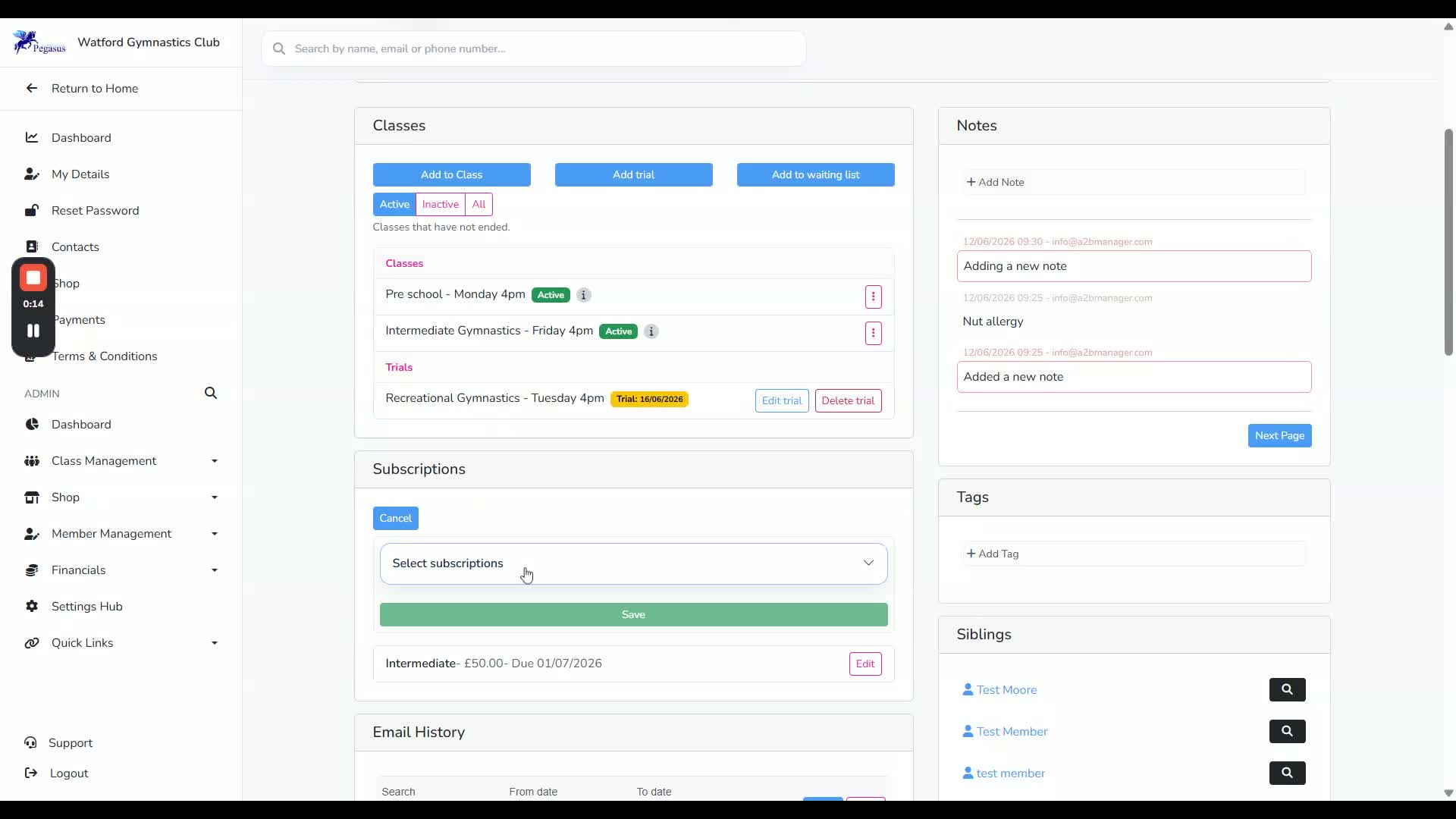Pause the screen recording

[x=33, y=331]
